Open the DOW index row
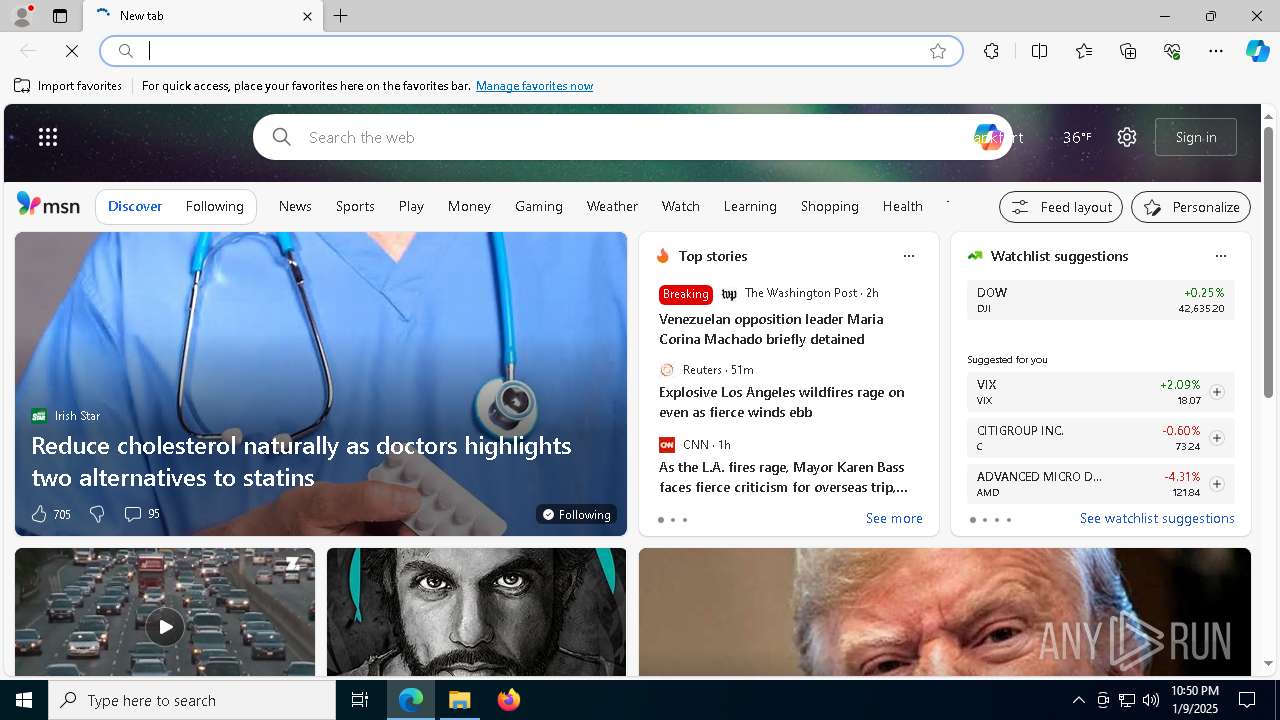1280x720 pixels. point(1100,300)
